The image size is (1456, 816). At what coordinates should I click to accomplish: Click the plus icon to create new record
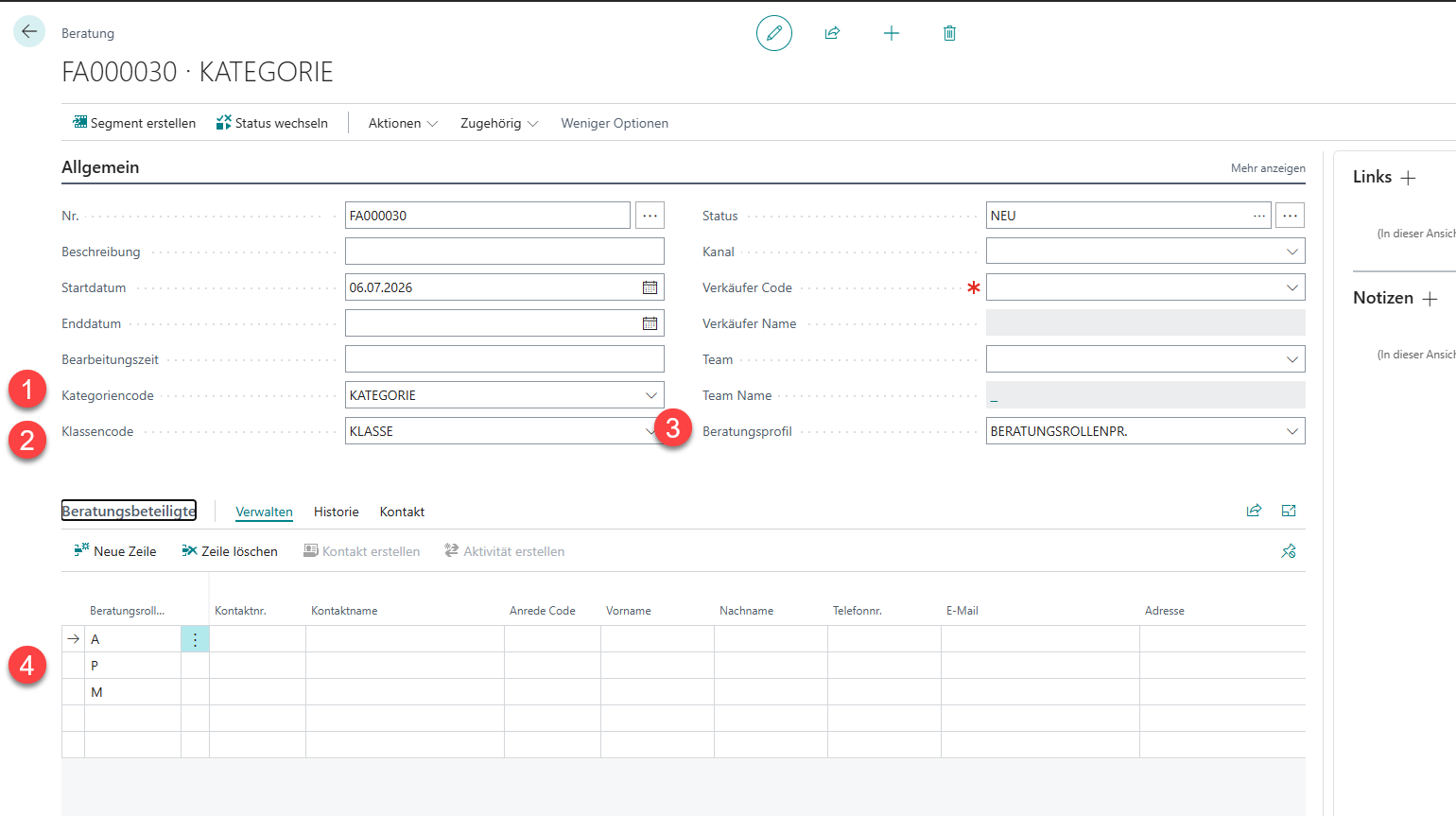[x=892, y=33]
